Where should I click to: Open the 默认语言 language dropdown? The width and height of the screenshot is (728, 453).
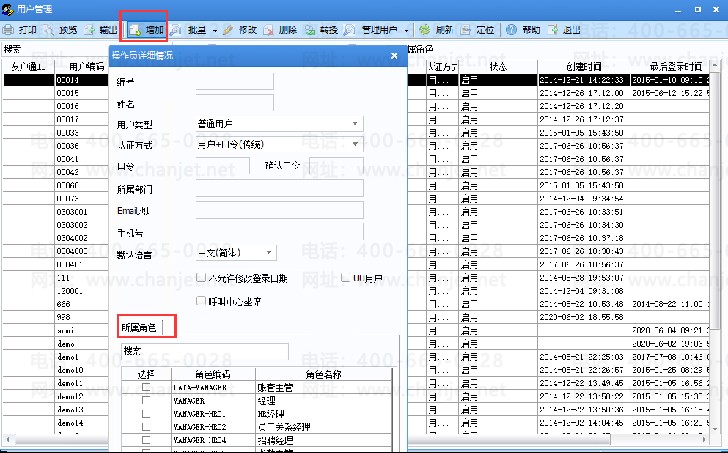236,253
